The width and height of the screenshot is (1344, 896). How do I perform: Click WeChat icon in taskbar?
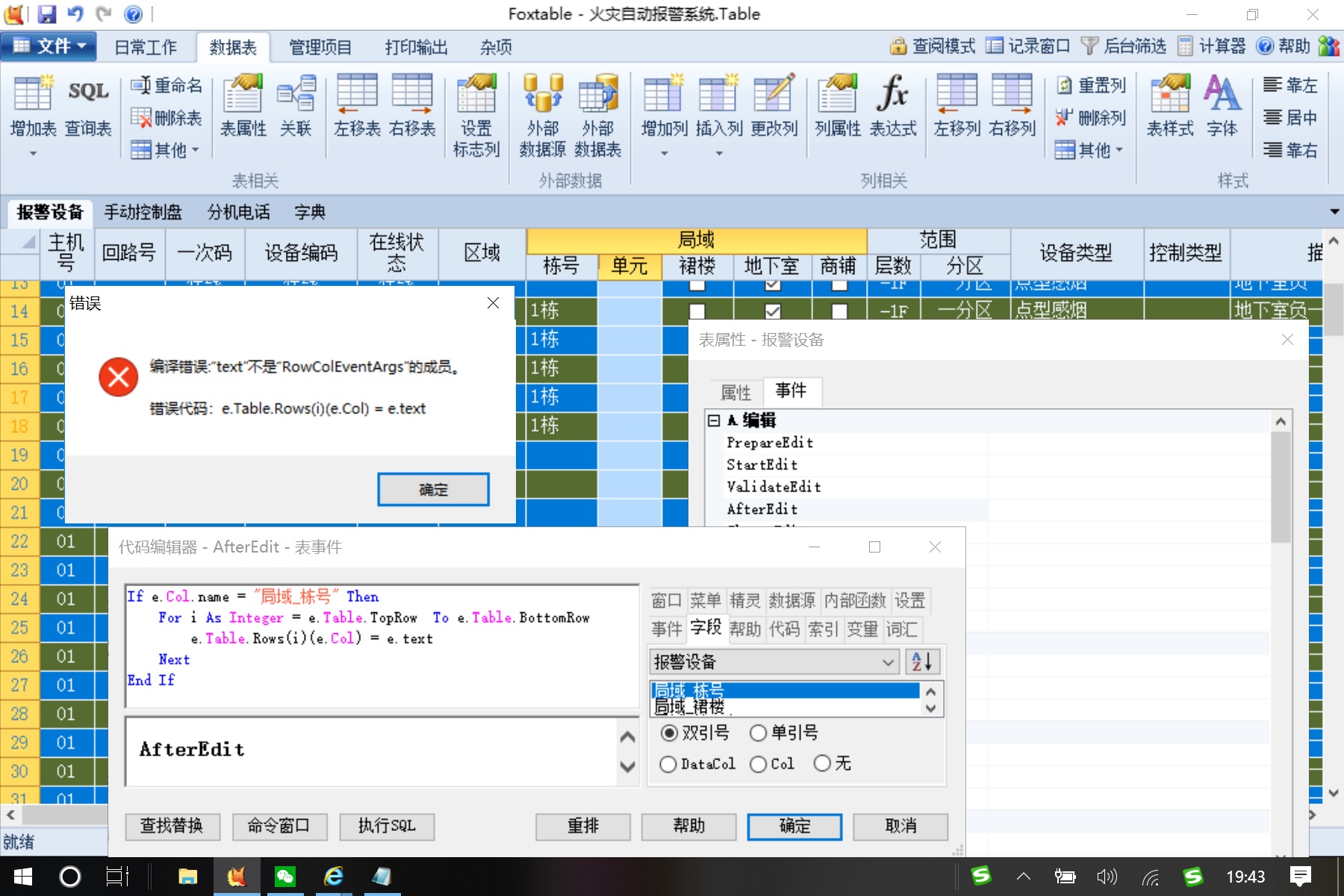(285, 876)
